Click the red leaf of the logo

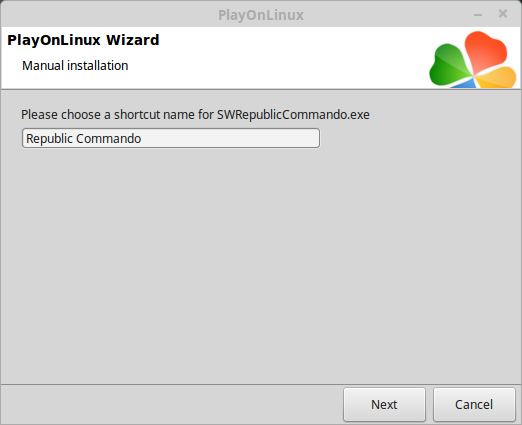point(485,51)
